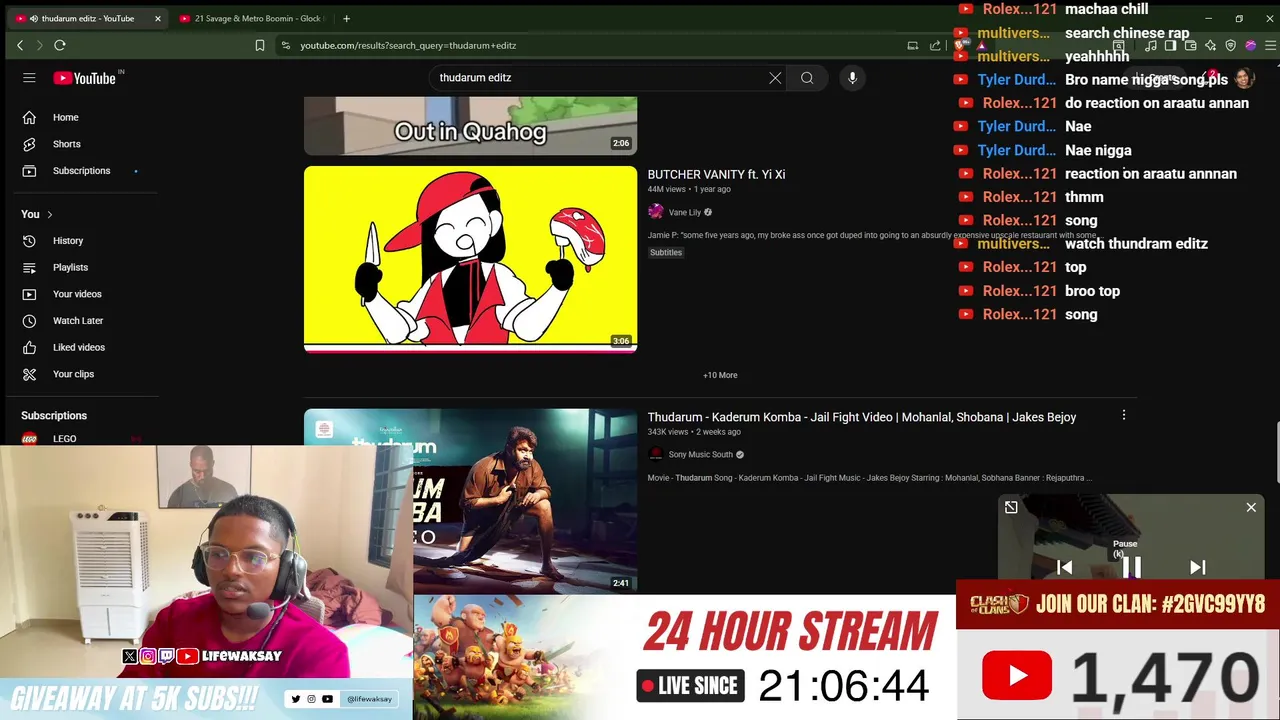Click into the YouTube search box

click(600, 78)
